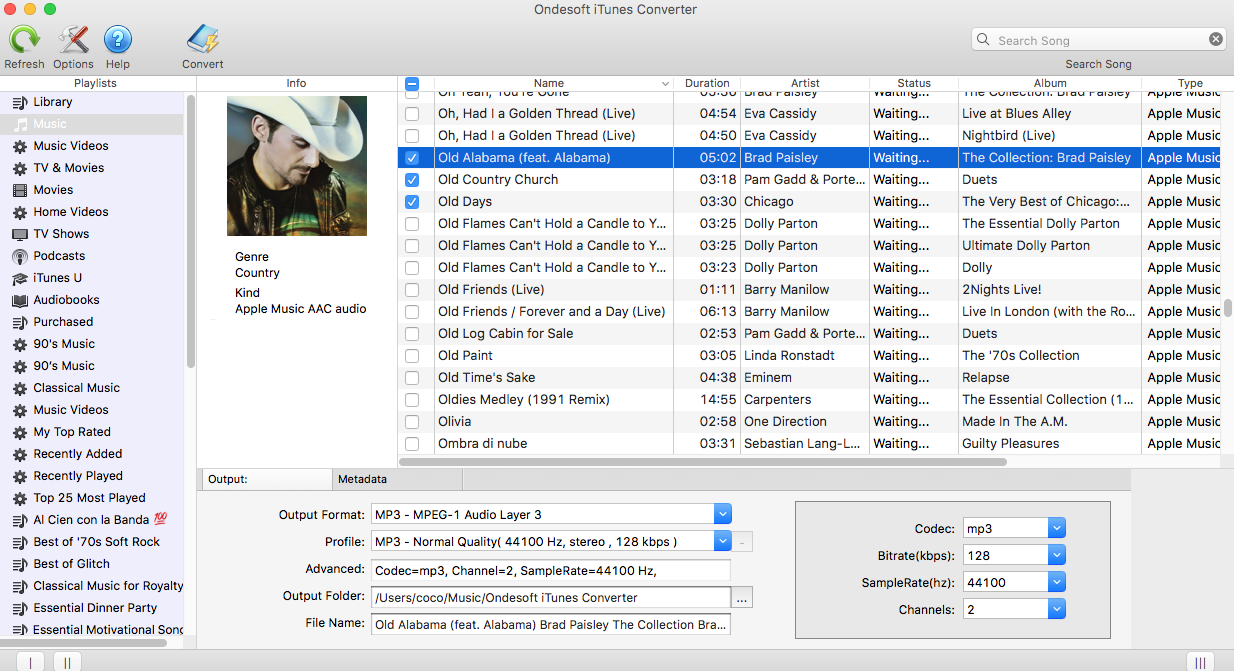Screen dimensions: 1234x671
Task: Sort by the Duration column header
Action: [x=707, y=83]
